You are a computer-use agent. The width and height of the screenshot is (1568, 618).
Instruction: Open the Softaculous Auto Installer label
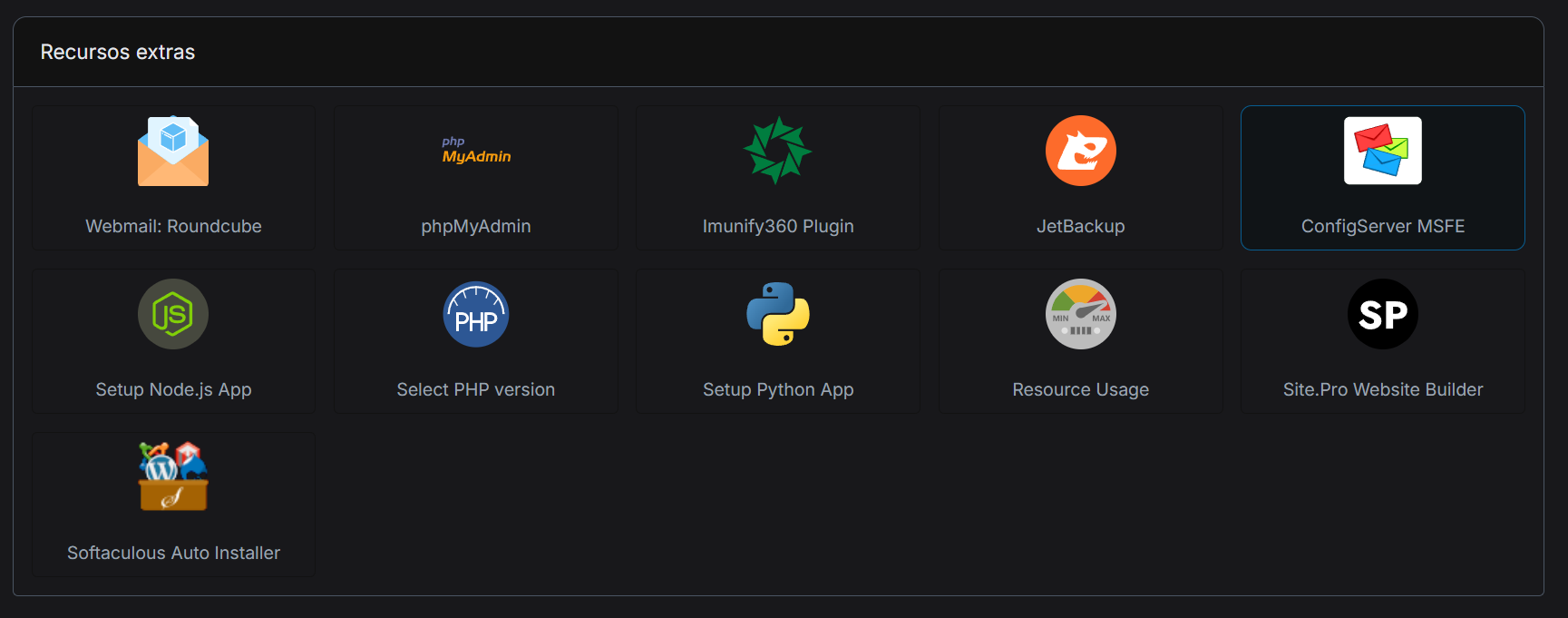[x=173, y=553]
